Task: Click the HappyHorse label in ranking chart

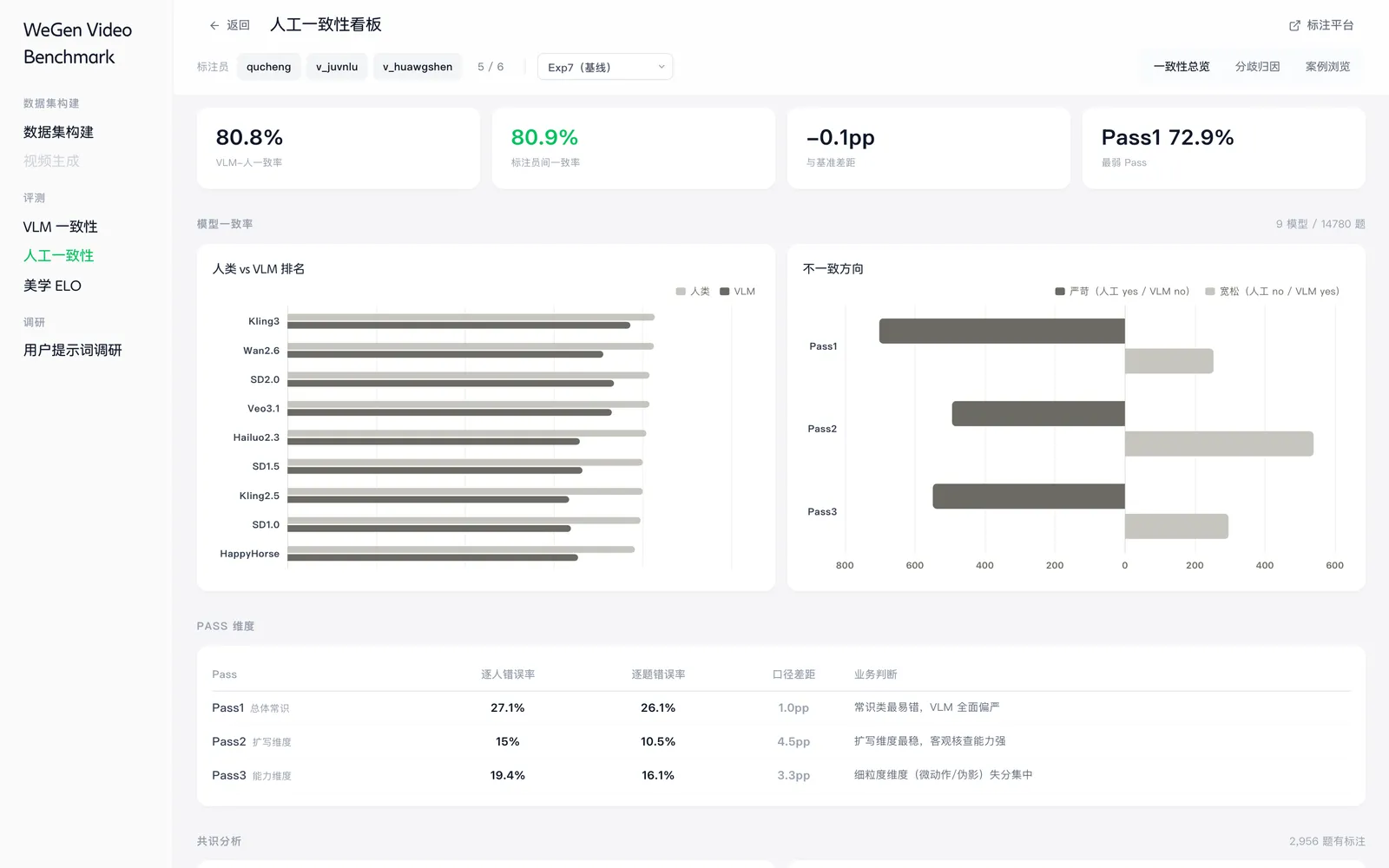Action: click(249, 554)
